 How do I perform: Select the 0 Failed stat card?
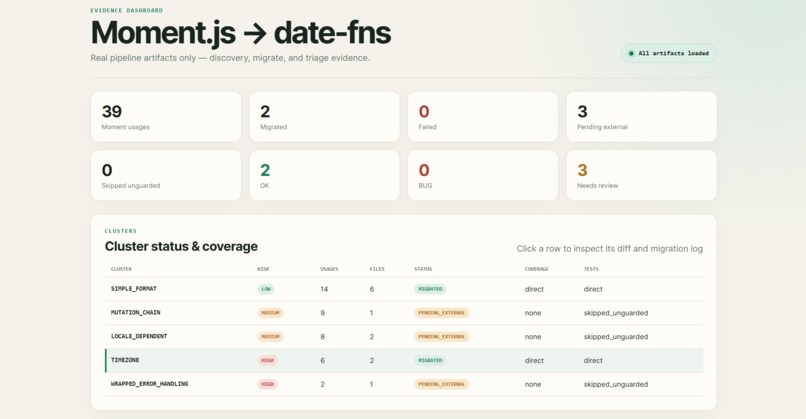(x=483, y=117)
